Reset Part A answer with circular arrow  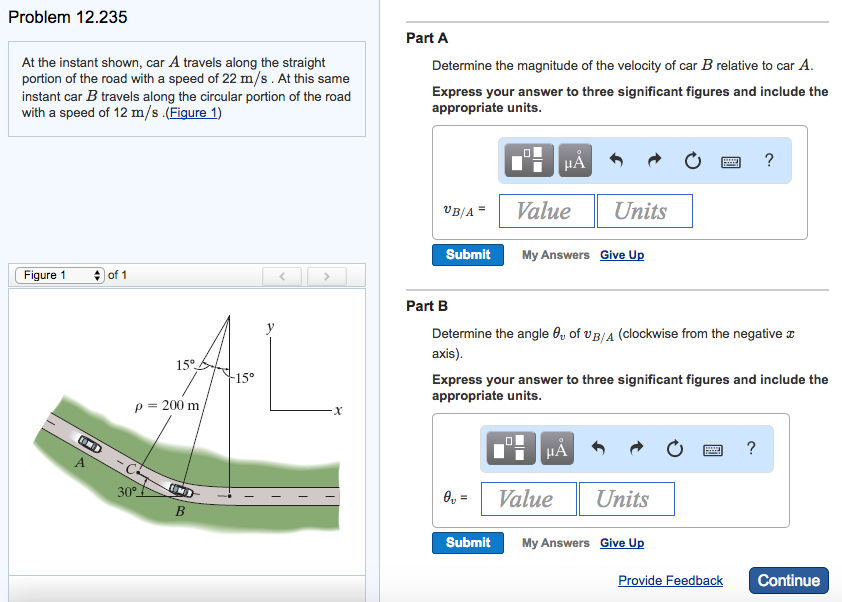pyautogui.click(x=692, y=160)
